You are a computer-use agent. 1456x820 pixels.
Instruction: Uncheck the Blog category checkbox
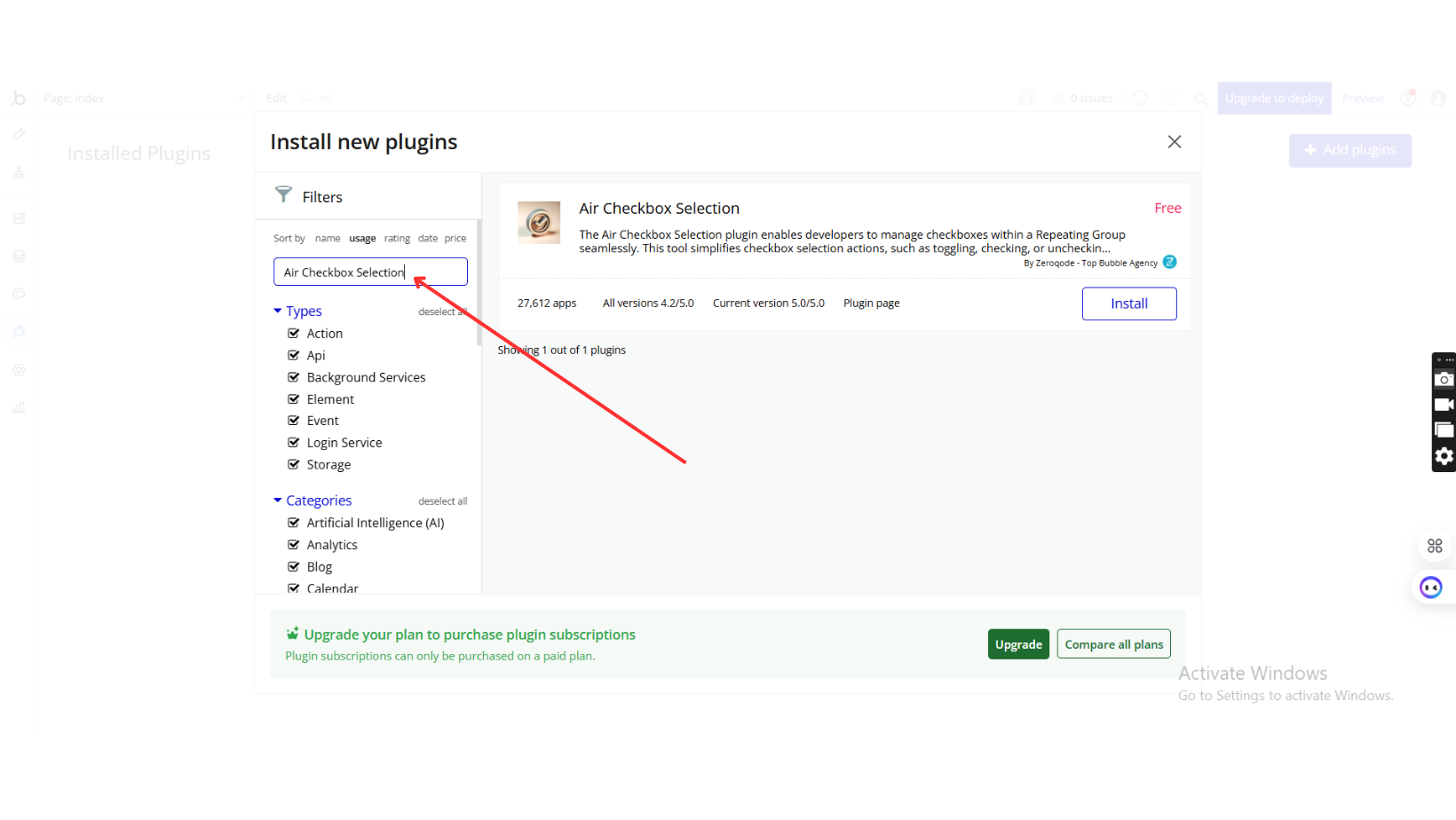pyautogui.click(x=294, y=566)
